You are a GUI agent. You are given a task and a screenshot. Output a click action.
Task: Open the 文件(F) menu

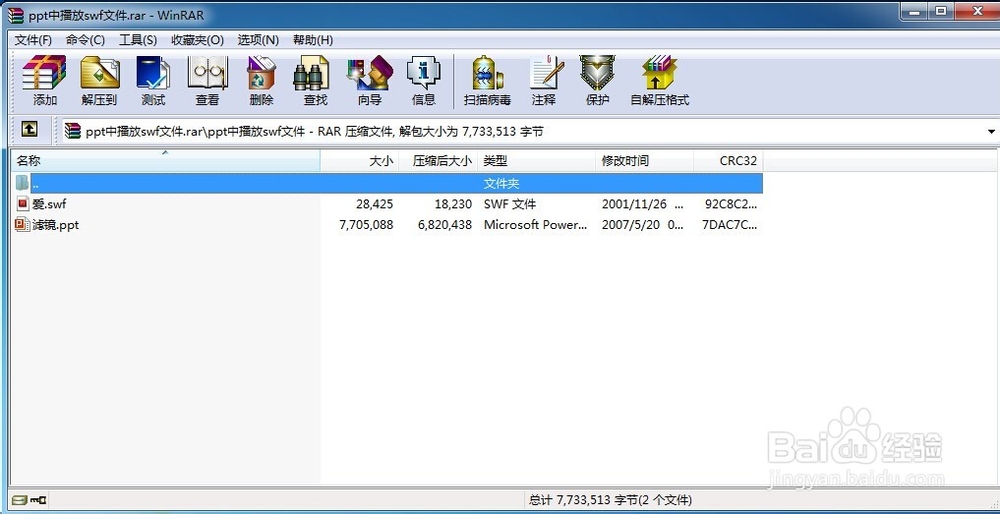33,40
